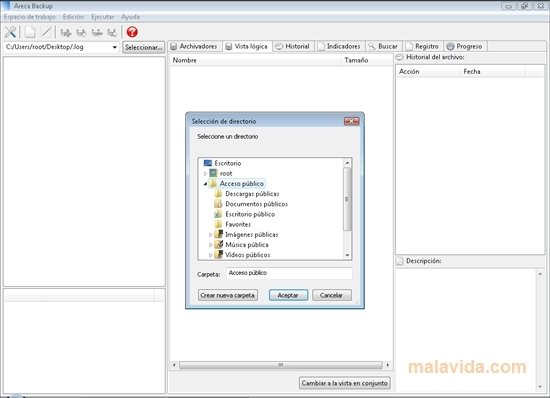The image size is (550, 398).
Task: Click the Crear nueva carpeta button
Action: click(x=228, y=295)
